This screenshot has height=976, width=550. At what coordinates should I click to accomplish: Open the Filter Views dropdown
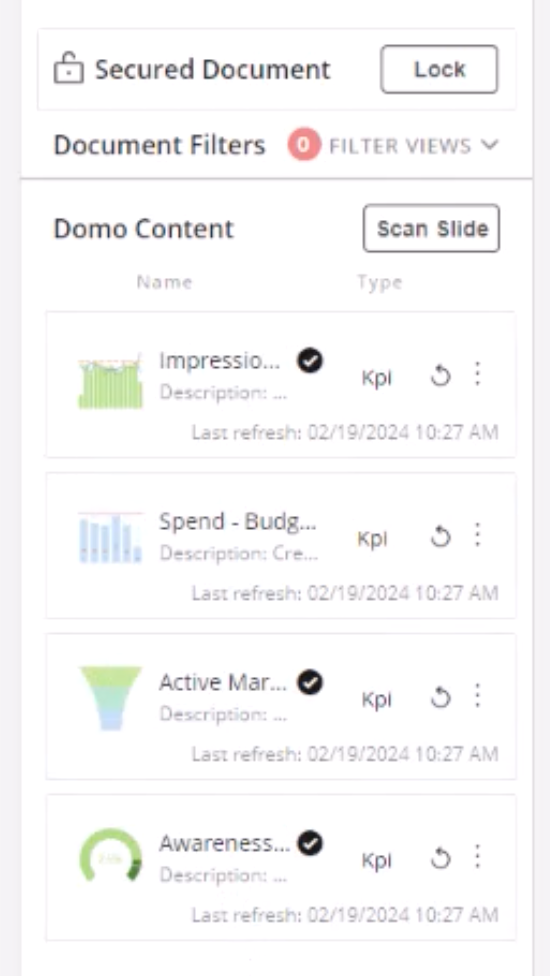coord(414,146)
